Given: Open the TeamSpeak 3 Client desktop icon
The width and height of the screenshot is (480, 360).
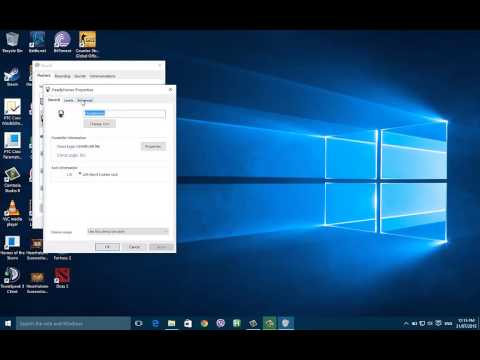Looking at the screenshot, I should pyautogui.click(x=12, y=281).
